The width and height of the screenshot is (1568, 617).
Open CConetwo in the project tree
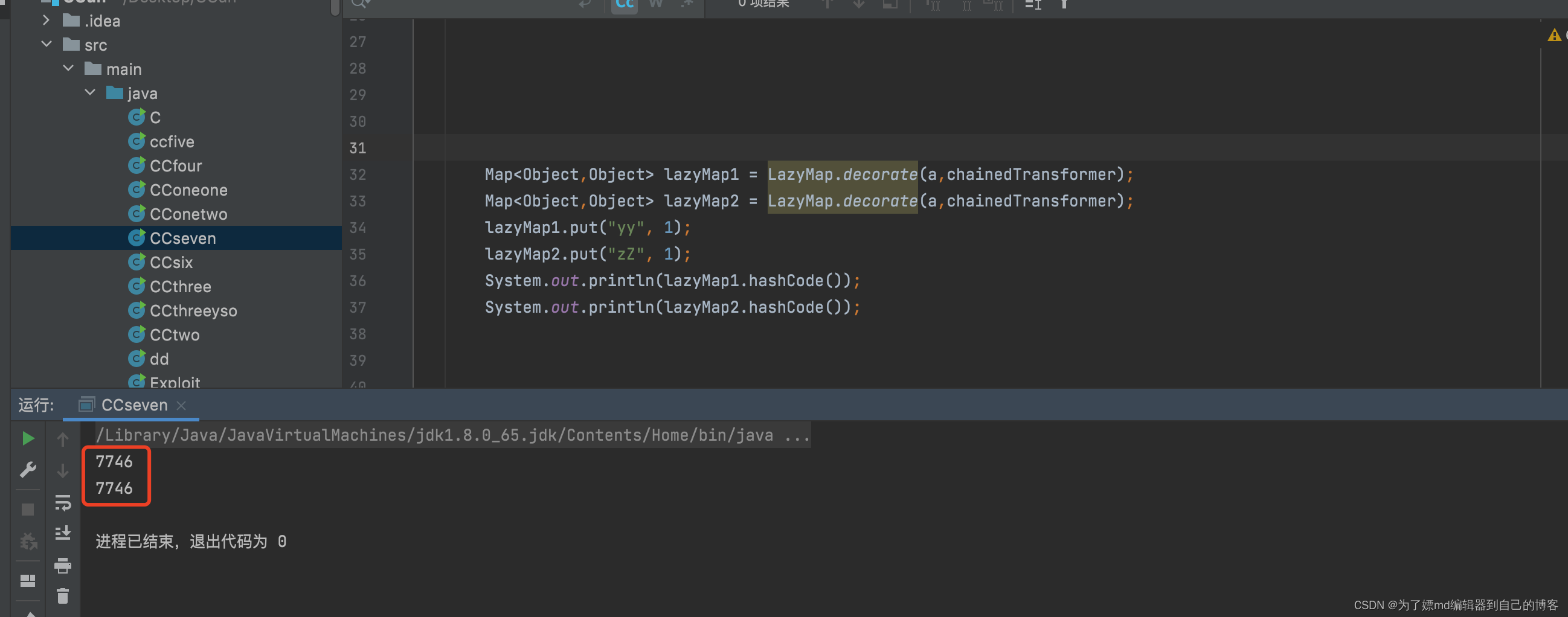tap(188, 214)
